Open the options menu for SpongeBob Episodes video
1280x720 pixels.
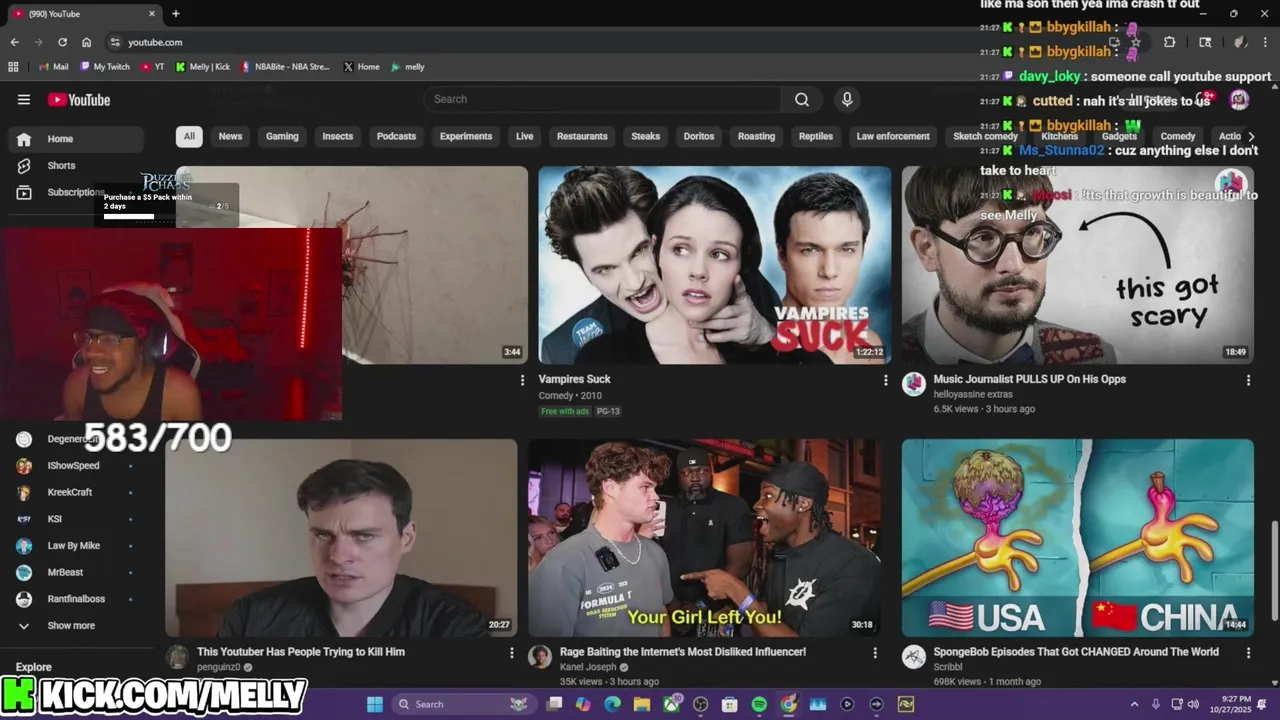pos(1248,652)
